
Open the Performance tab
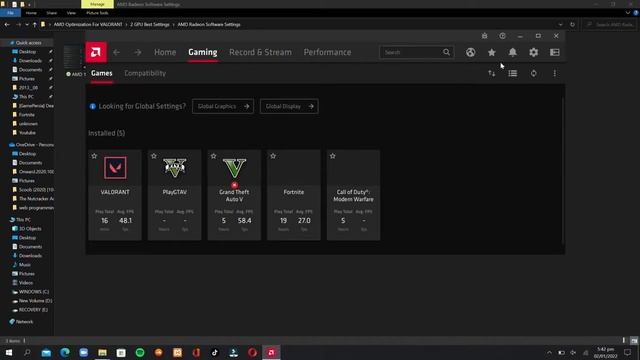(327, 52)
